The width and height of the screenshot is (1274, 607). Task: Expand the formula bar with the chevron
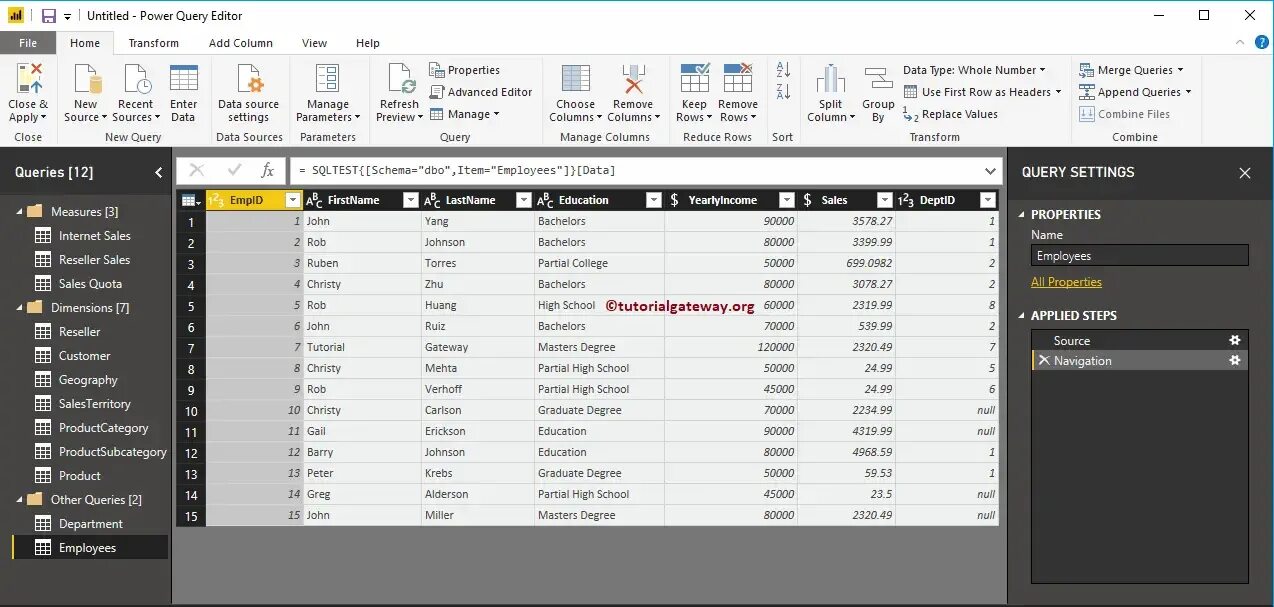coord(991,171)
